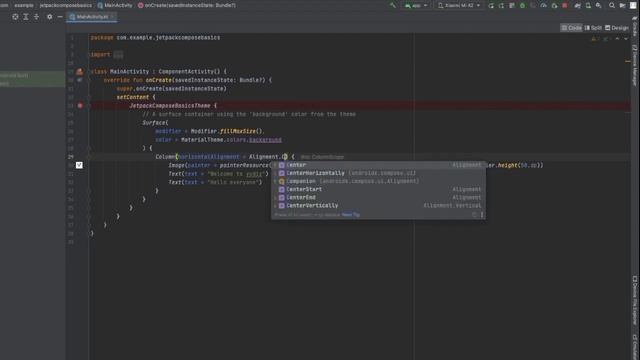
Task: Click the warning stripe mark in the scrollbar
Action: pyautogui.click(x=628, y=61)
